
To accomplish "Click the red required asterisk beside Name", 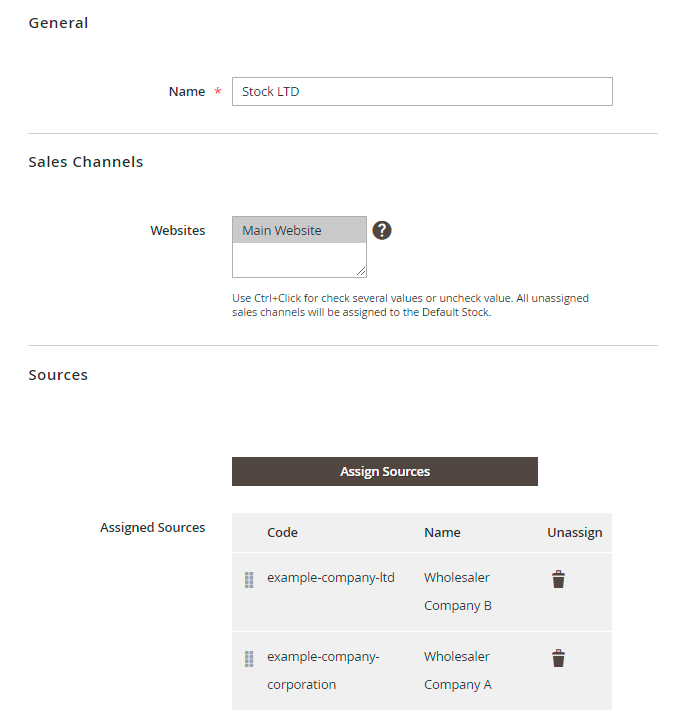I will (x=218, y=92).
